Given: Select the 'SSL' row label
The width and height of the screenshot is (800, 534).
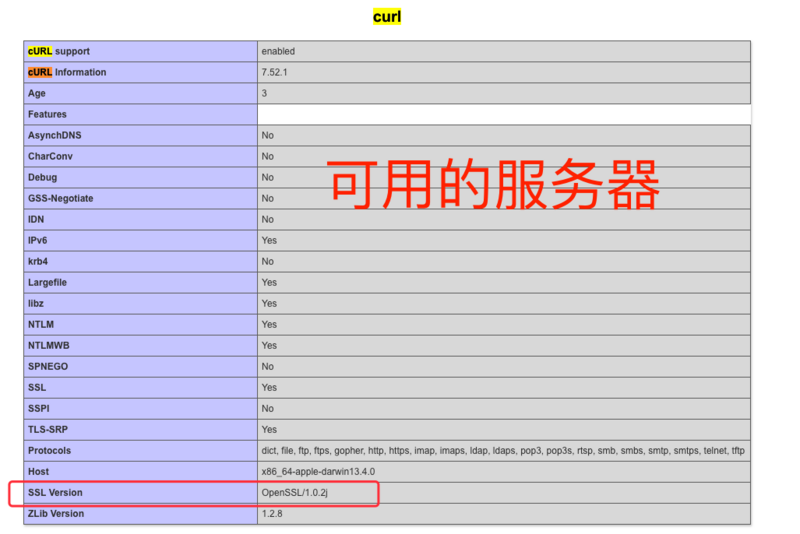Looking at the screenshot, I should pos(37,388).
